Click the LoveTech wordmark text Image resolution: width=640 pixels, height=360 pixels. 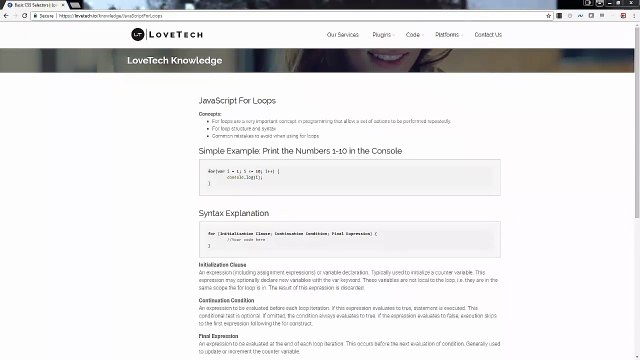[176, 35]
